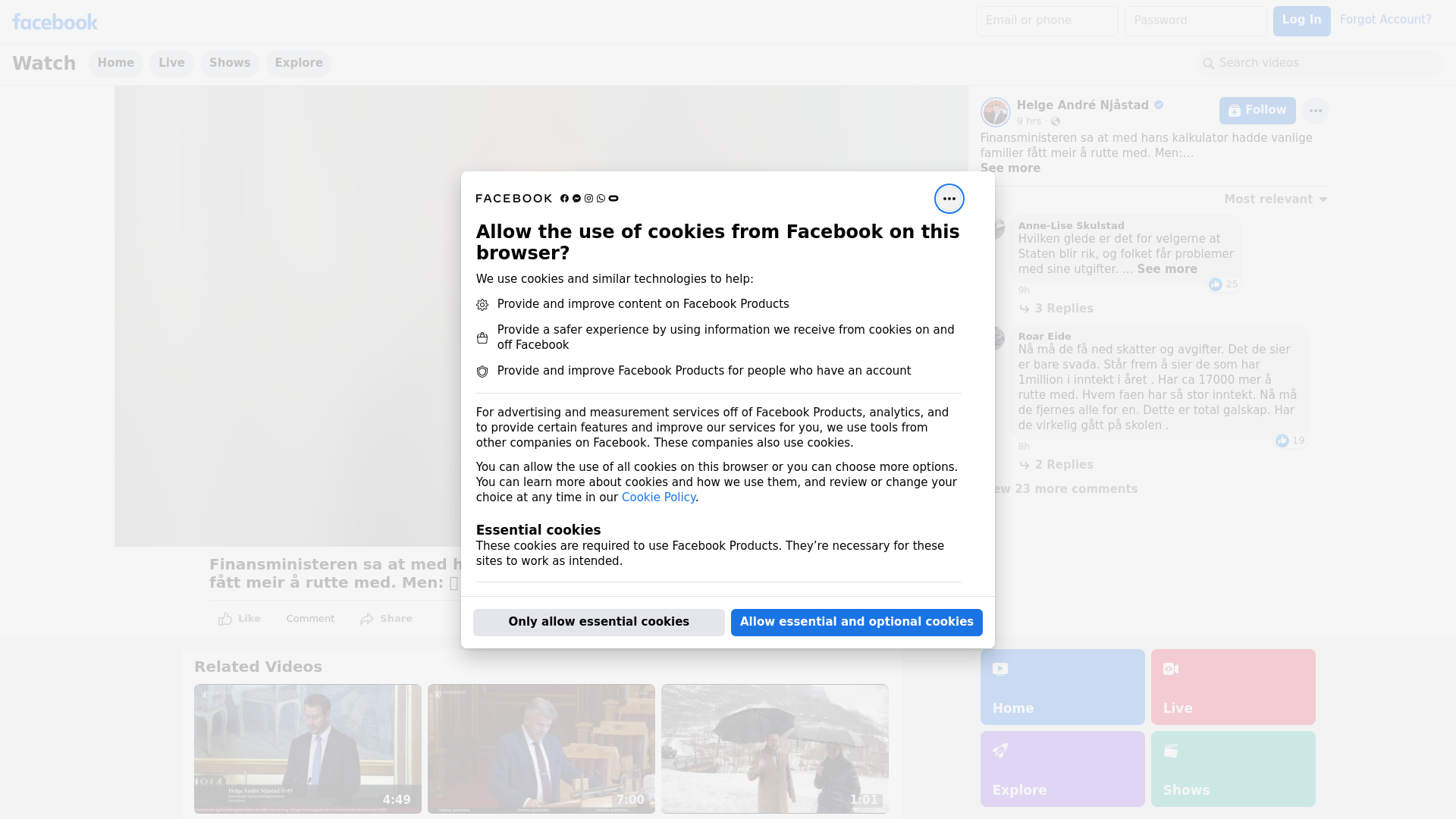The height and width of the screenshot is (819, 1456).
Task: Click the like reaction count 25
Action: (1223, 284)
